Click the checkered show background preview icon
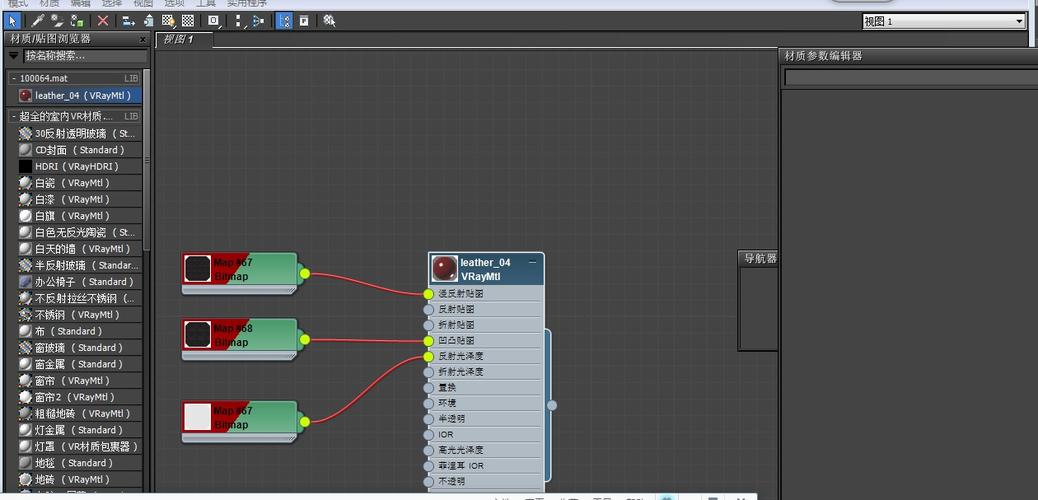 tap(188, 20)
